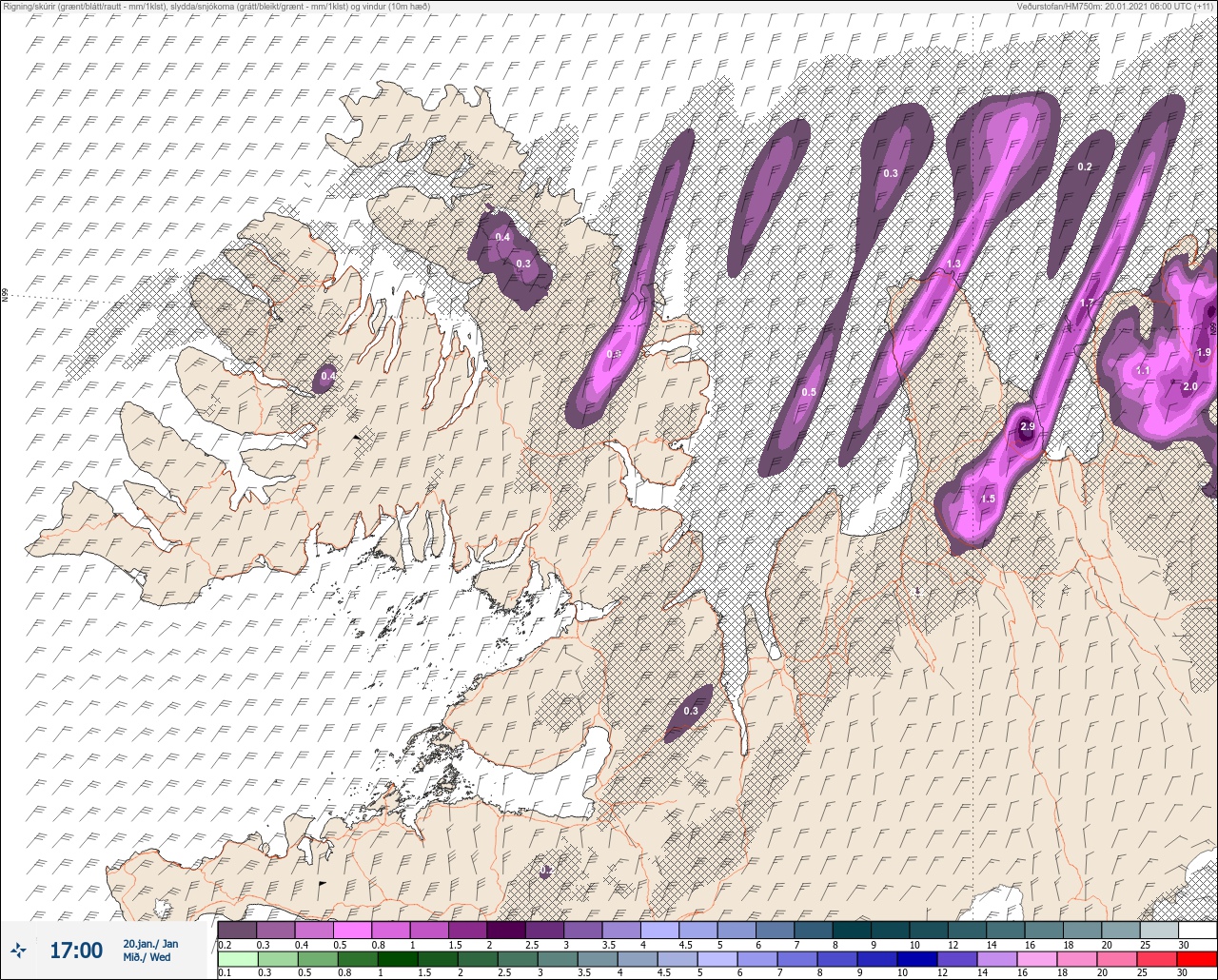Click the '0.1' label under the lower legend row
This screenshot has width=1218, height=980.
[225, 973]
